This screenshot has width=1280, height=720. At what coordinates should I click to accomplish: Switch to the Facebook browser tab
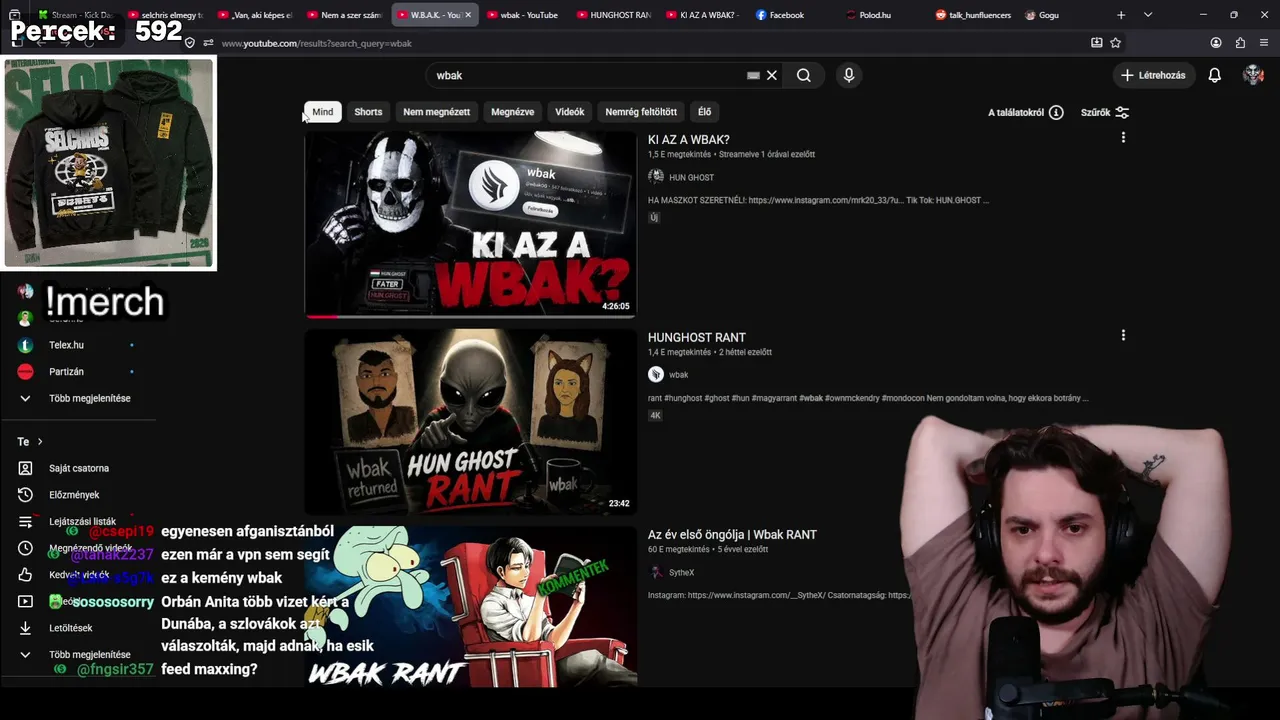(780, 15)
